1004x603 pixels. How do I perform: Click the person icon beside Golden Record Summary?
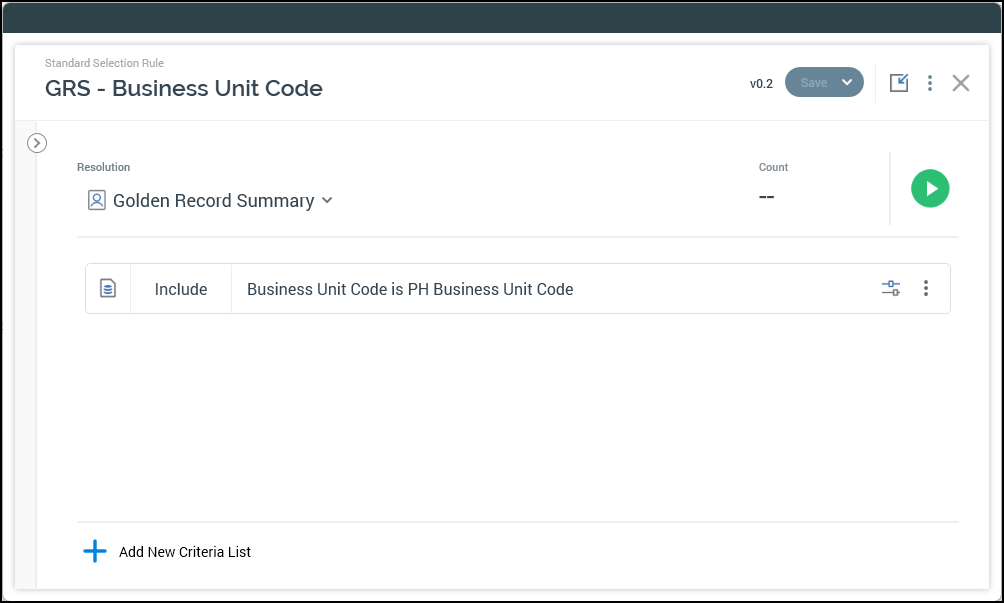pyautogui.click(x=96, y=201)
